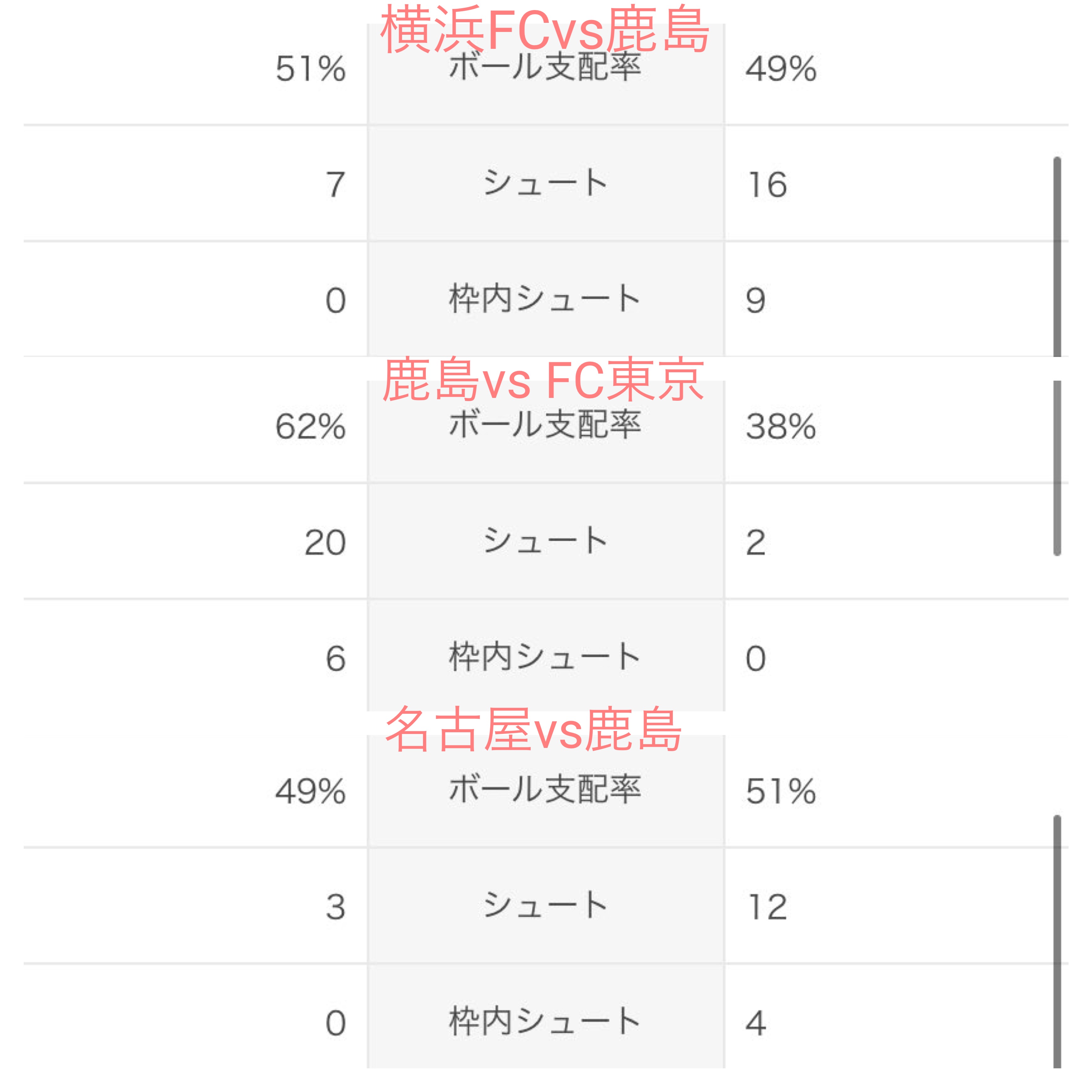1092x1092 pixels.
Task: Click the 20 shots value
Action: tap(325, 543)
